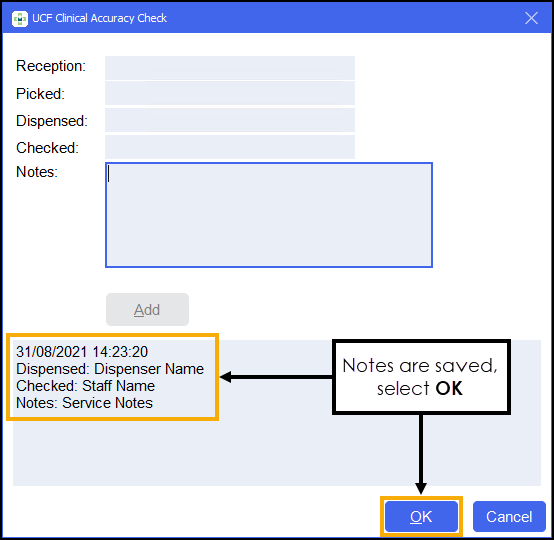The height and width of the screenshot is (540, 554).
Task: Click the pharmacy app icon in title bar
Action: (x=19, y=18)
